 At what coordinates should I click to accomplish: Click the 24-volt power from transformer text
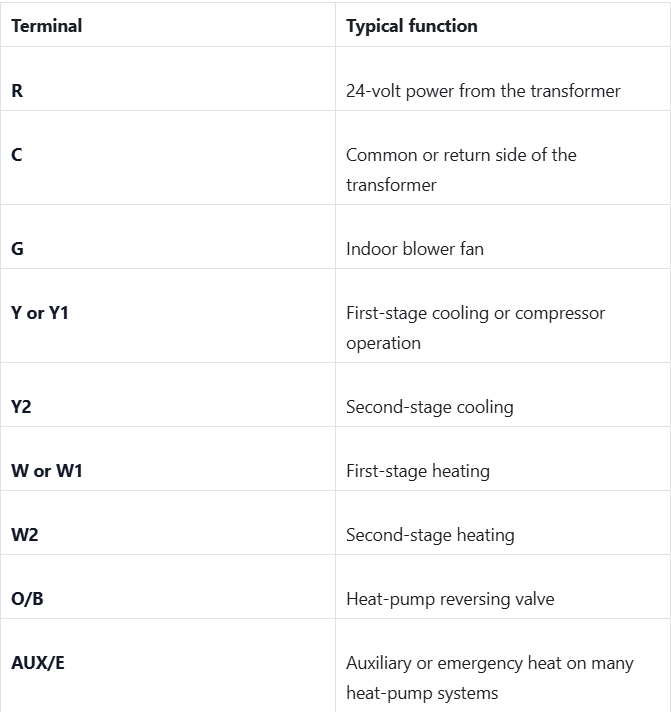coord(483,91)
